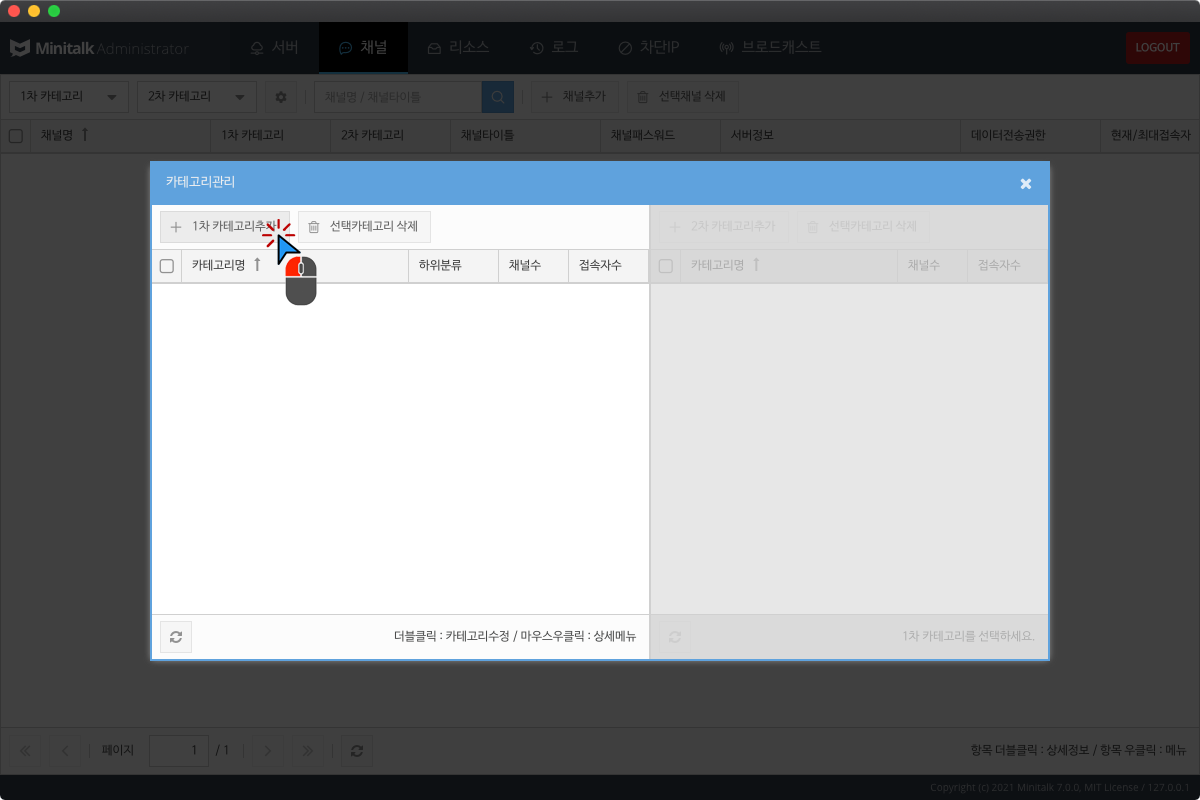Click the LOGOUT button
Image resolution: width=1200 pixels, height=800 pixels.
click(1157, 47)
